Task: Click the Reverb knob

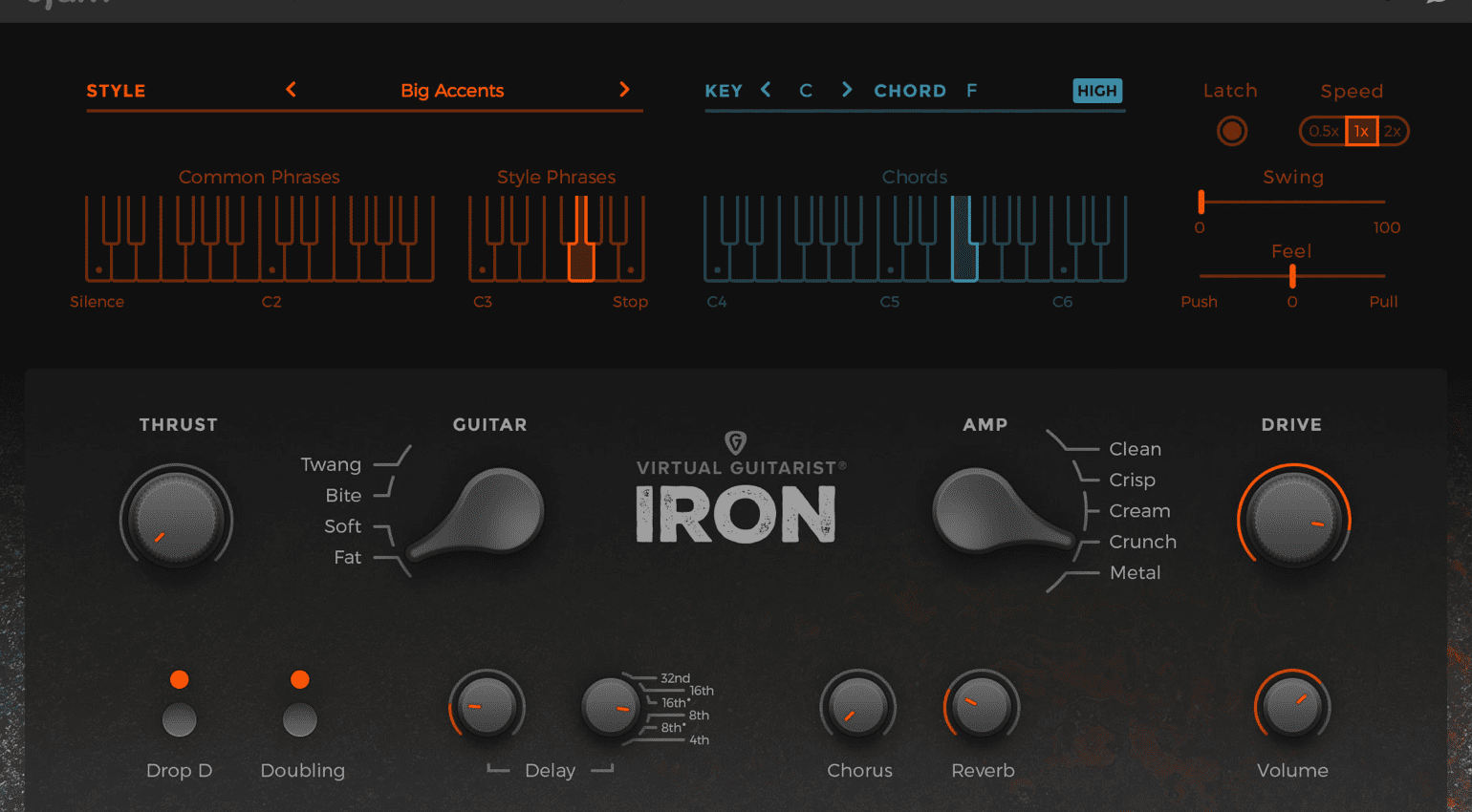Action: [x=982, y=708]
